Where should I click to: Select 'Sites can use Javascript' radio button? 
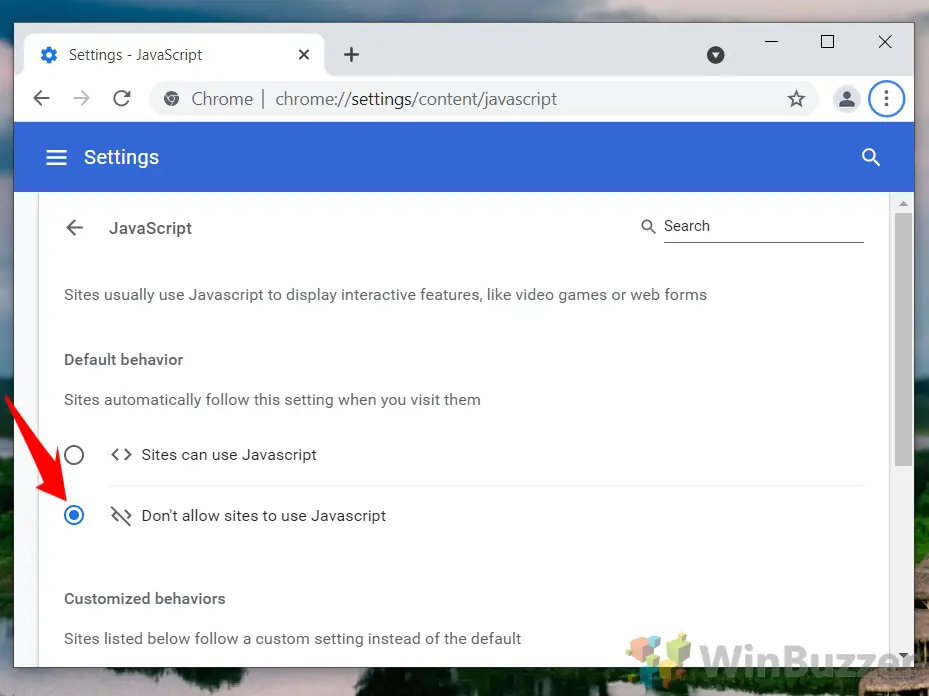[74, 455]
